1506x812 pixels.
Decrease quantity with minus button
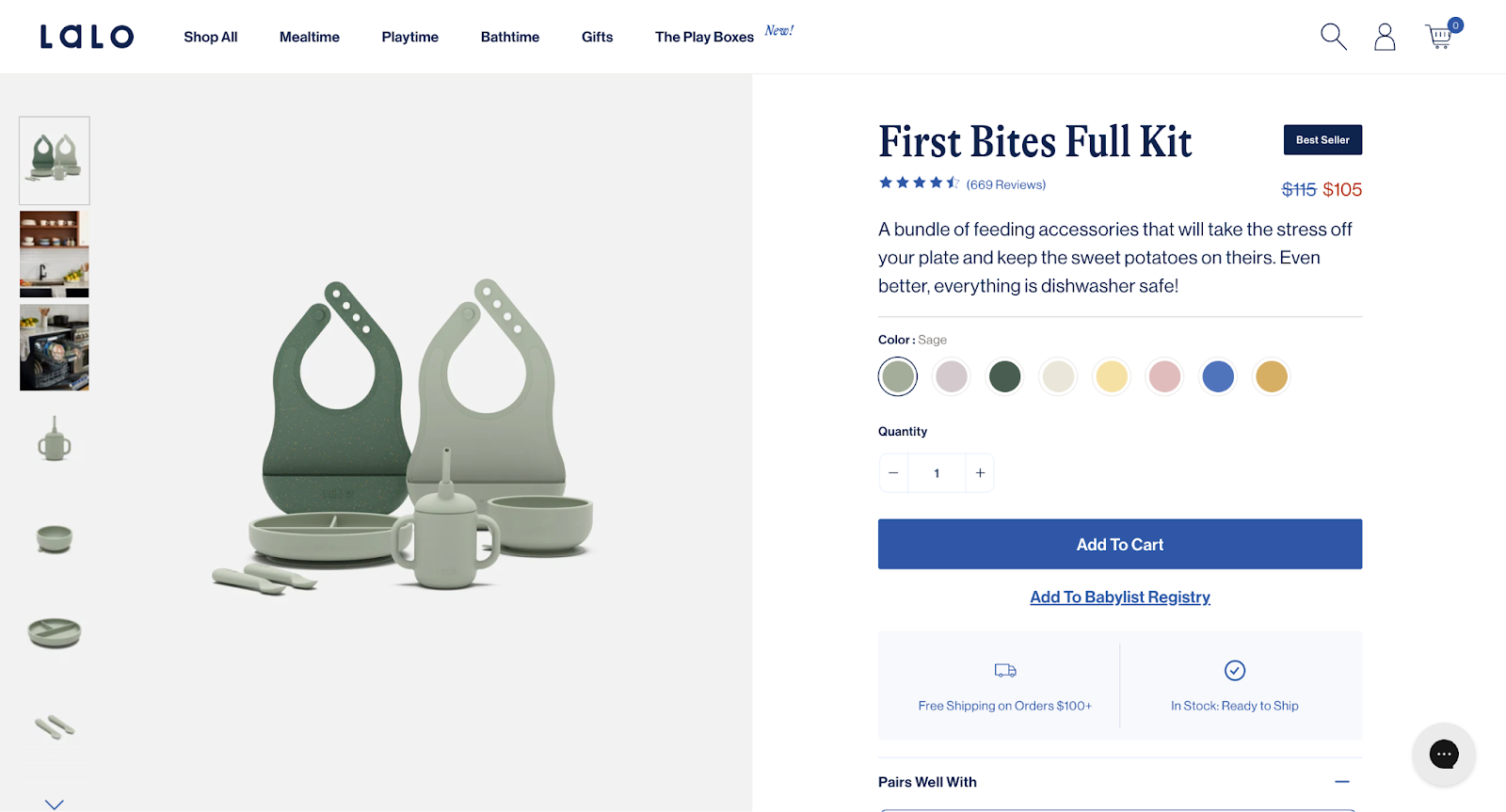click(893, 473)
